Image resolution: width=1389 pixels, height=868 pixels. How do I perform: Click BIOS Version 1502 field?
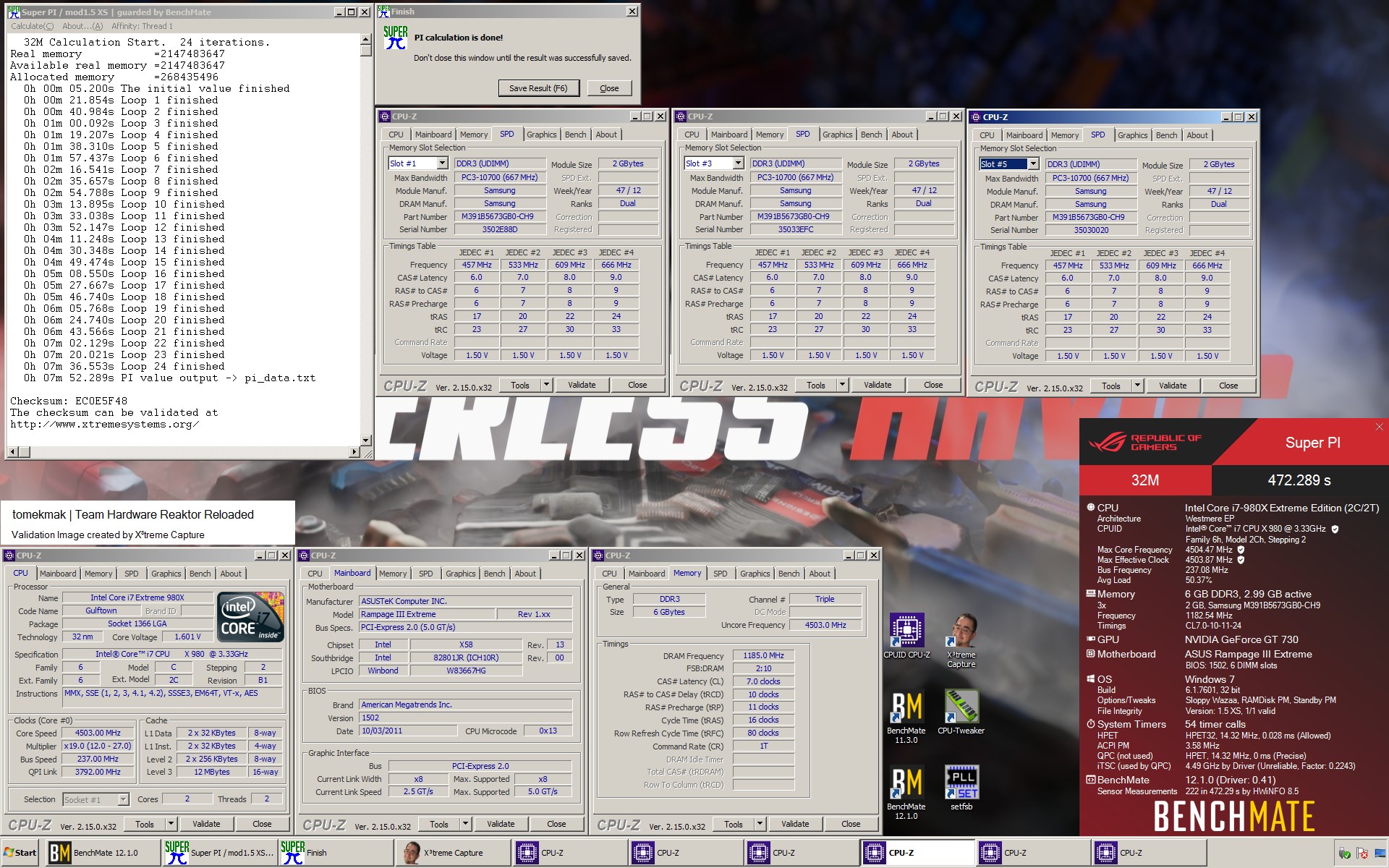click(x=466, y=718)
